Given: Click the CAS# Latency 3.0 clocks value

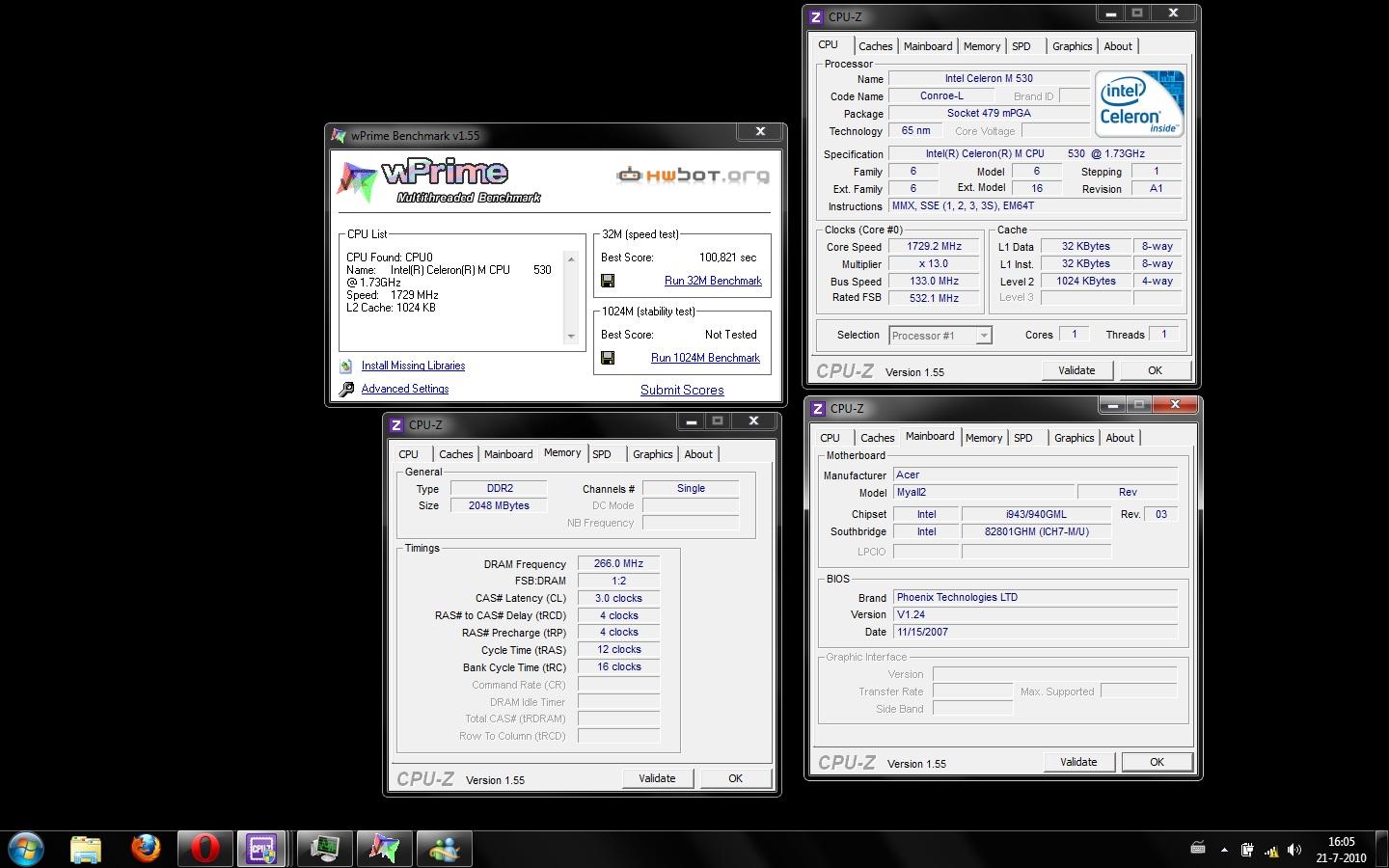Looking at the screenshot, I should pyautogui.click(x=618, y=598).
